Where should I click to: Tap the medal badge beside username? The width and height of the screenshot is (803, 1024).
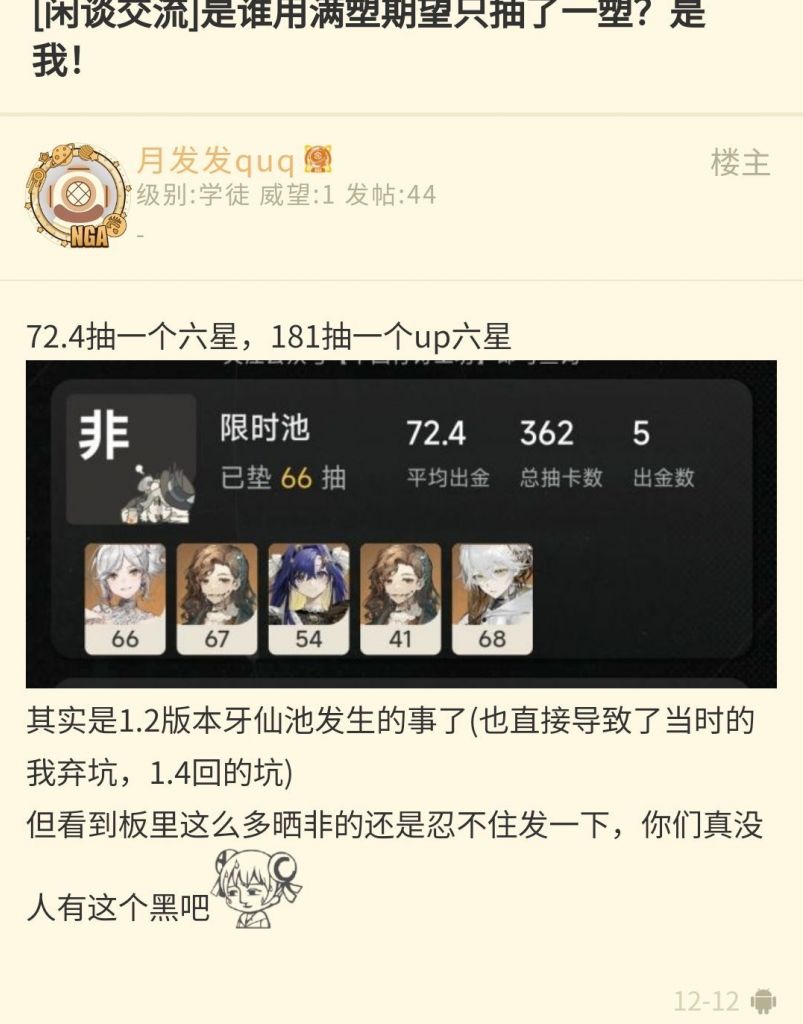coord(318,159)
